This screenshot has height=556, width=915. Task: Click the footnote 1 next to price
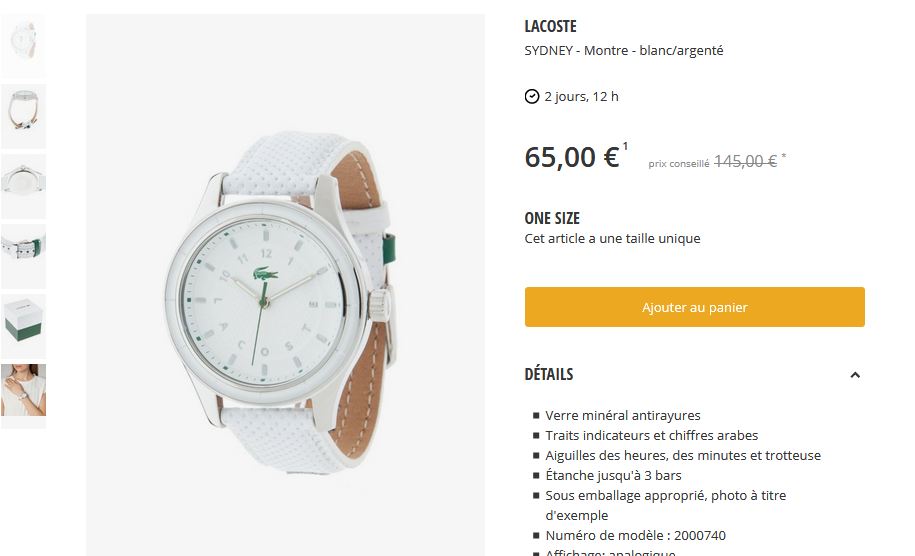(x=625, y=146)
